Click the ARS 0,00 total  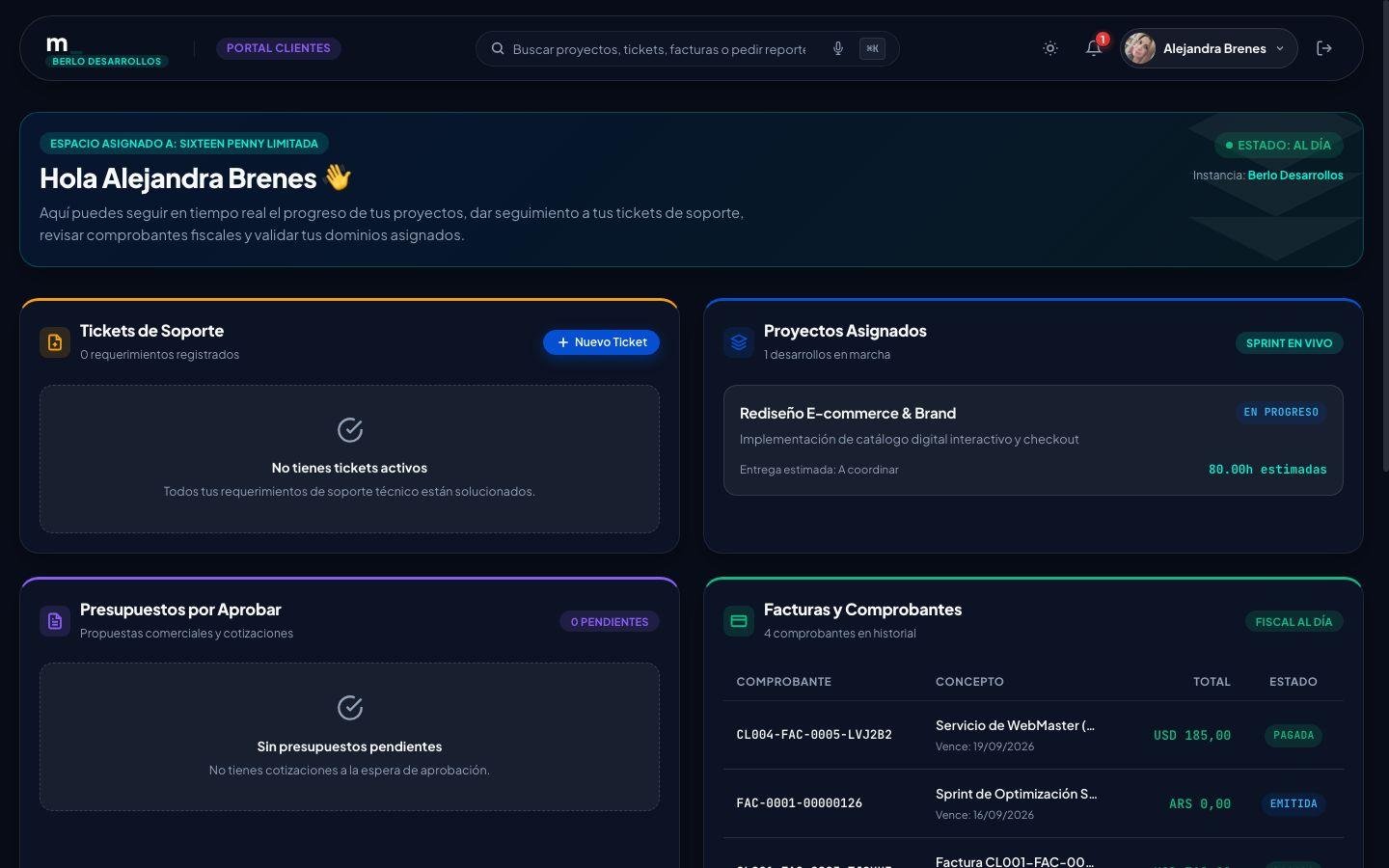click(1200, 803)
